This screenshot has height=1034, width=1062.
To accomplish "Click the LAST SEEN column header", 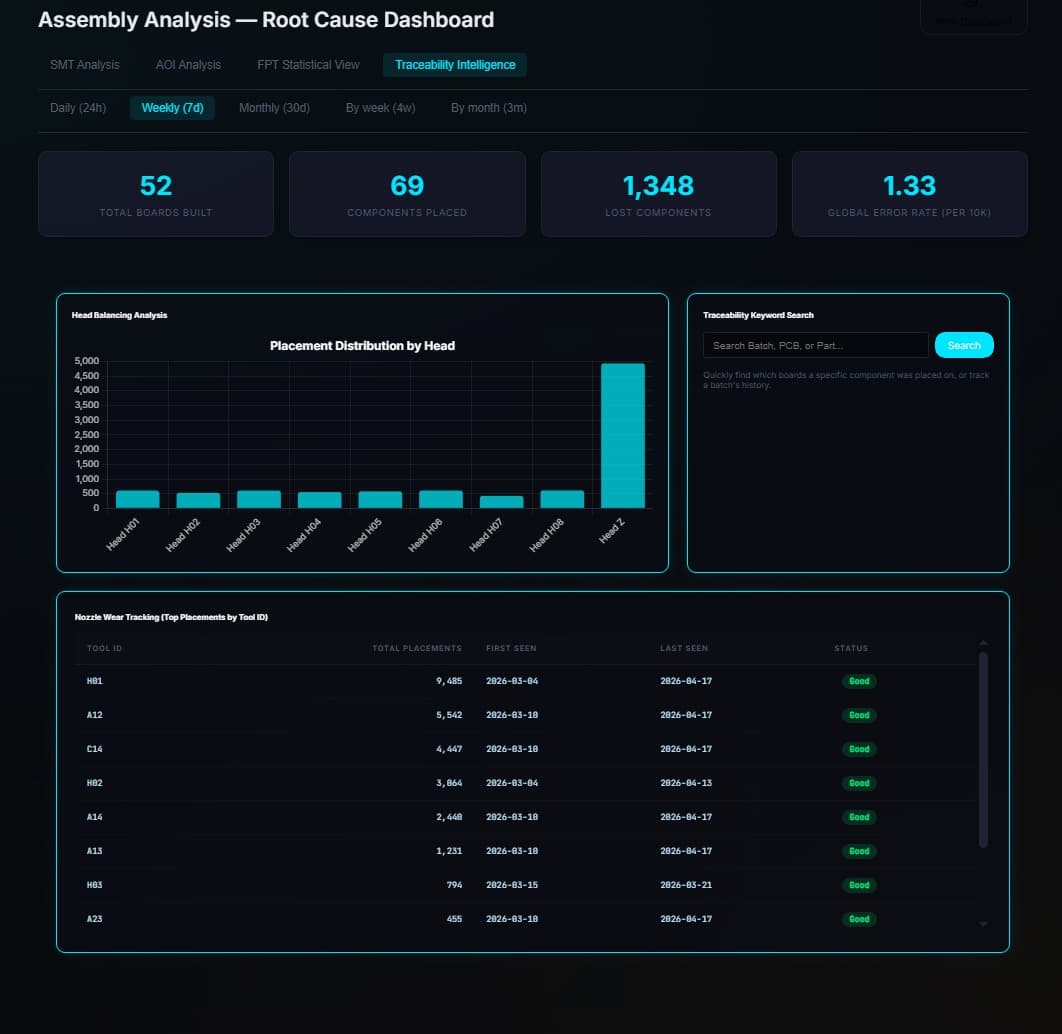I will coord(684,648).
